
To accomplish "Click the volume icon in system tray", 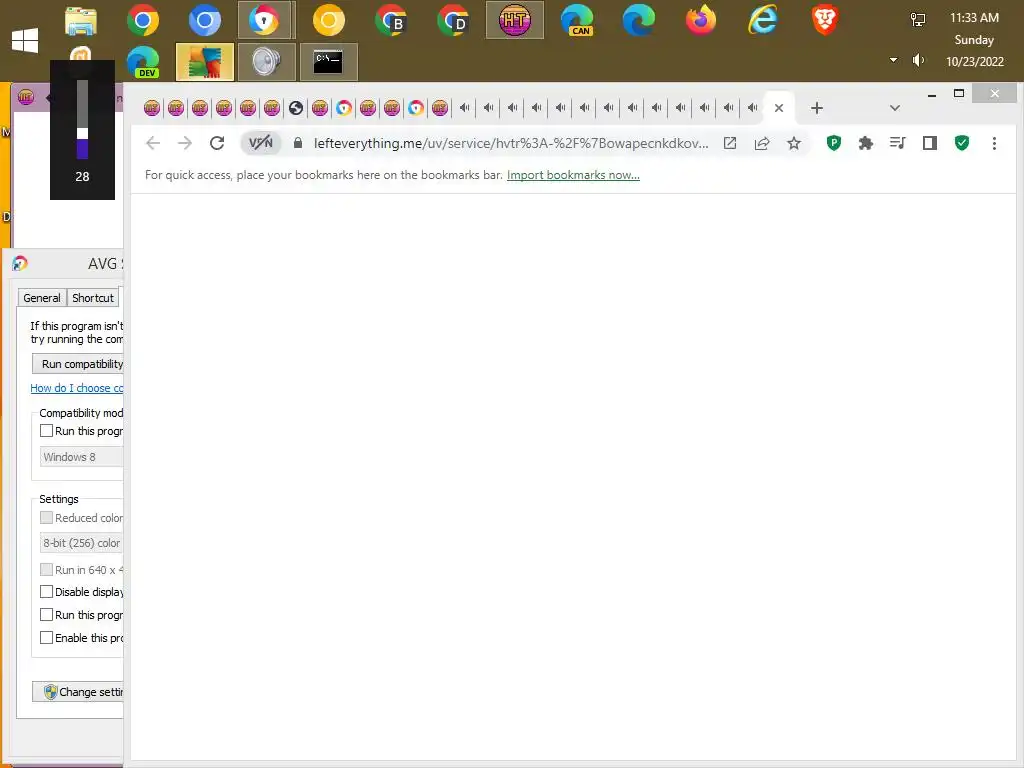I will click(x=918, y=60).
